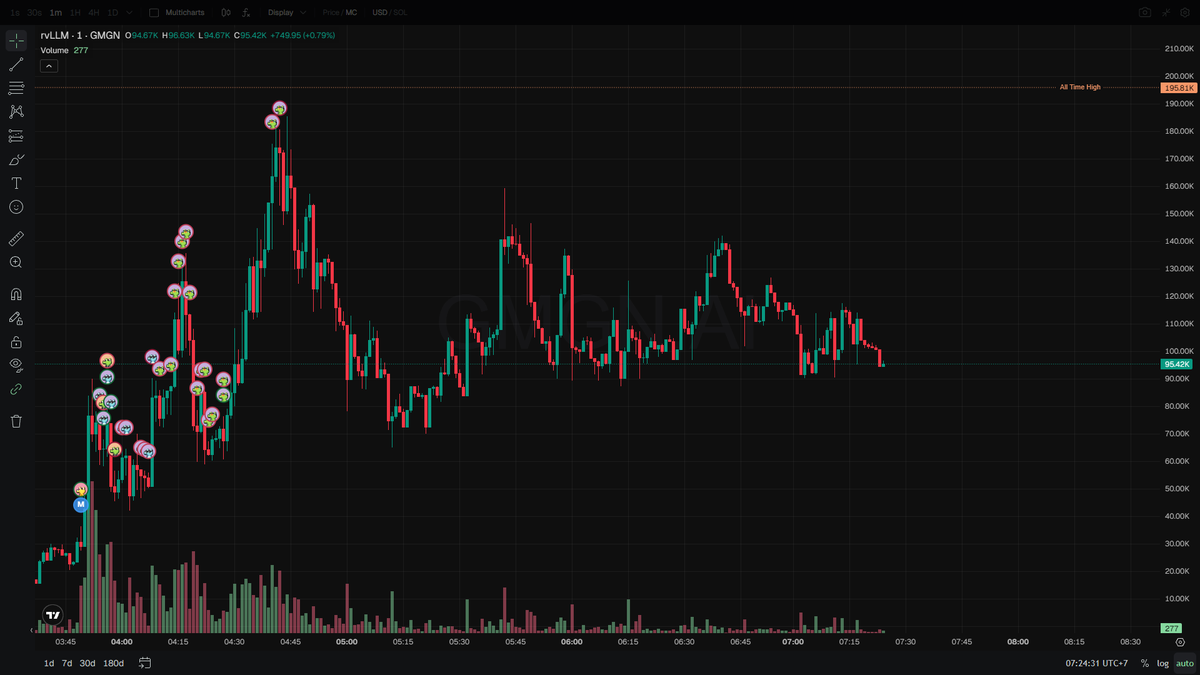
Task: Toggle stay in drawing mode
Action: (x=16, y=318)
